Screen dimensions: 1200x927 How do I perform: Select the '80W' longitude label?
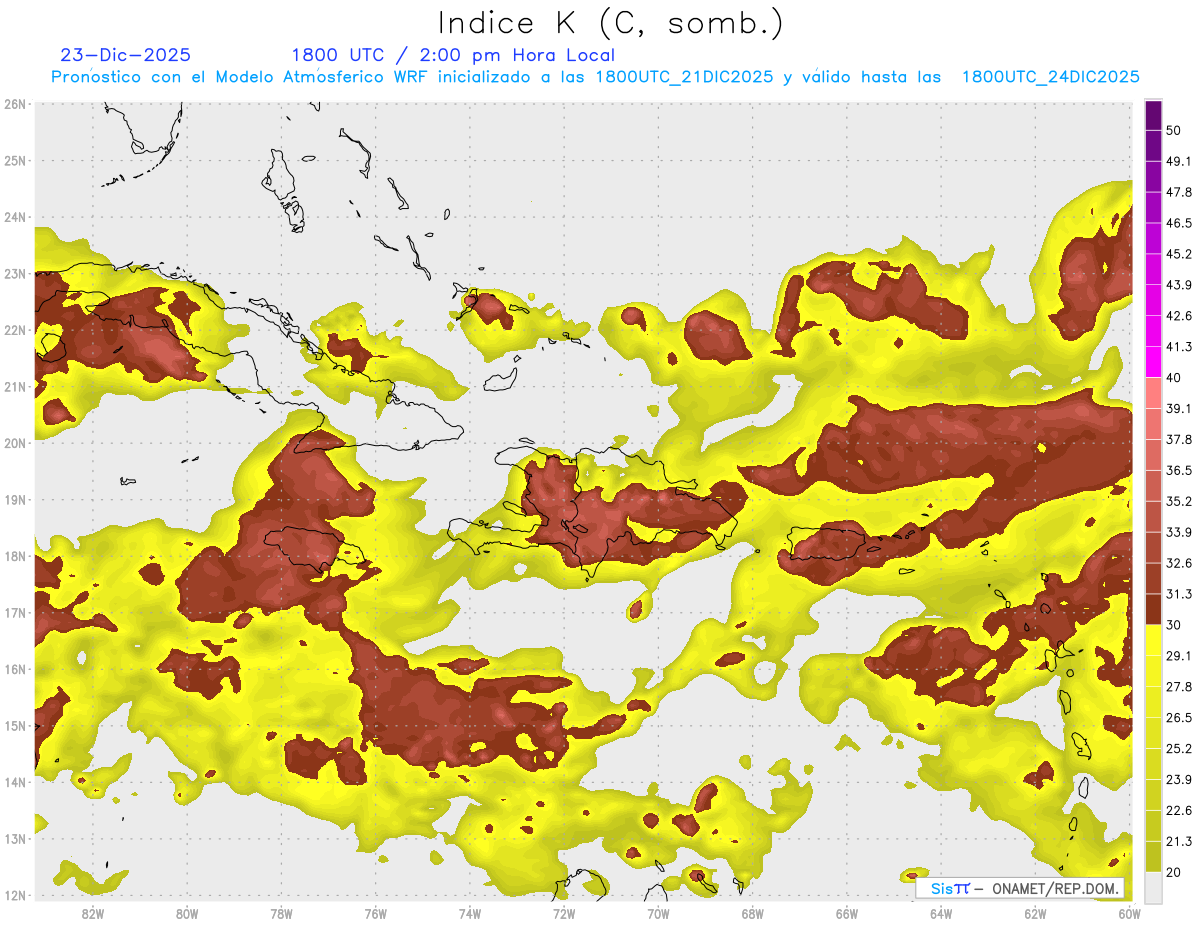click(x=187, y=913)
